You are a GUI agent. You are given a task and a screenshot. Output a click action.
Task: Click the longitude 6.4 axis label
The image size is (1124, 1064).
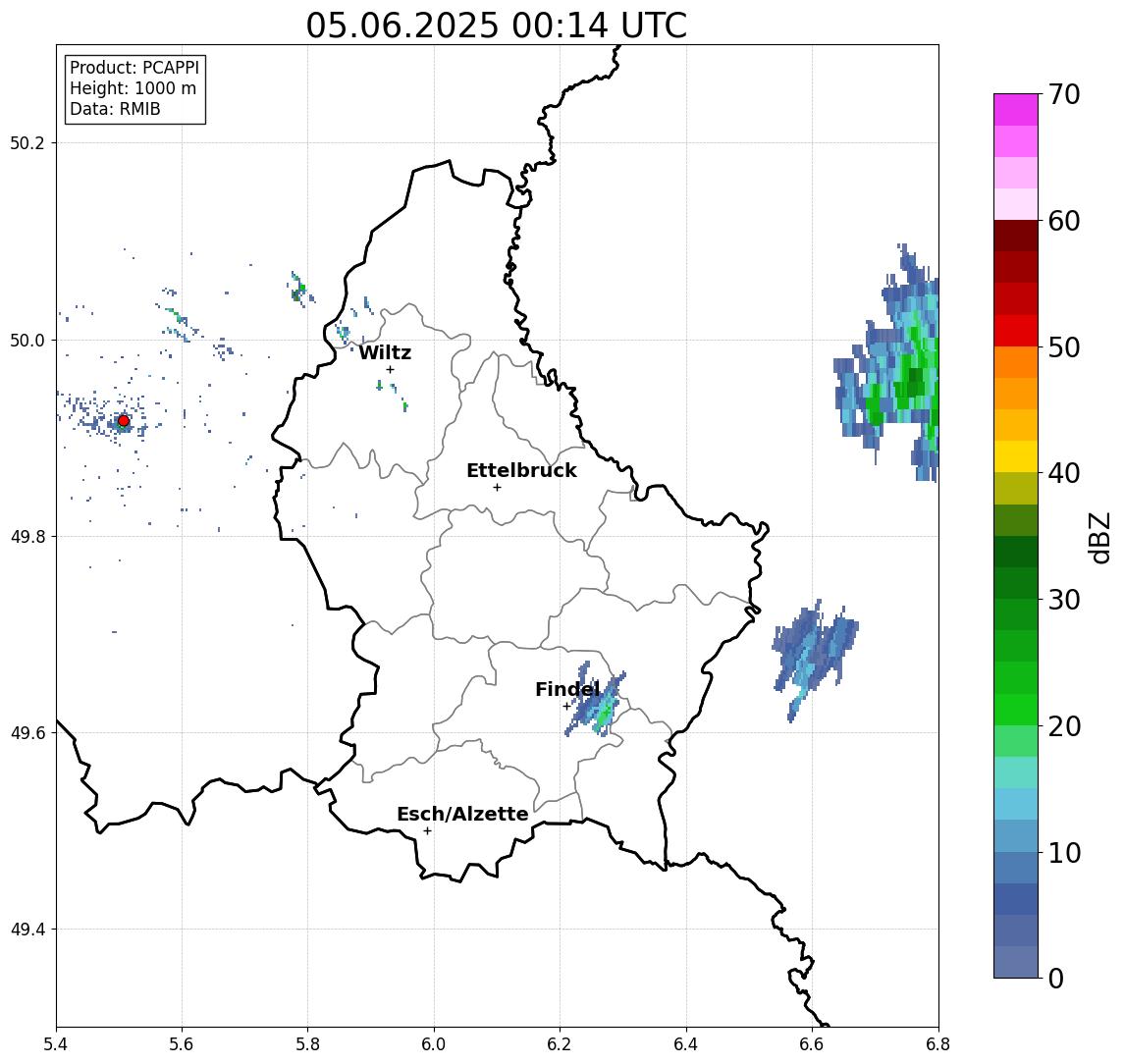click(687, 1044)
